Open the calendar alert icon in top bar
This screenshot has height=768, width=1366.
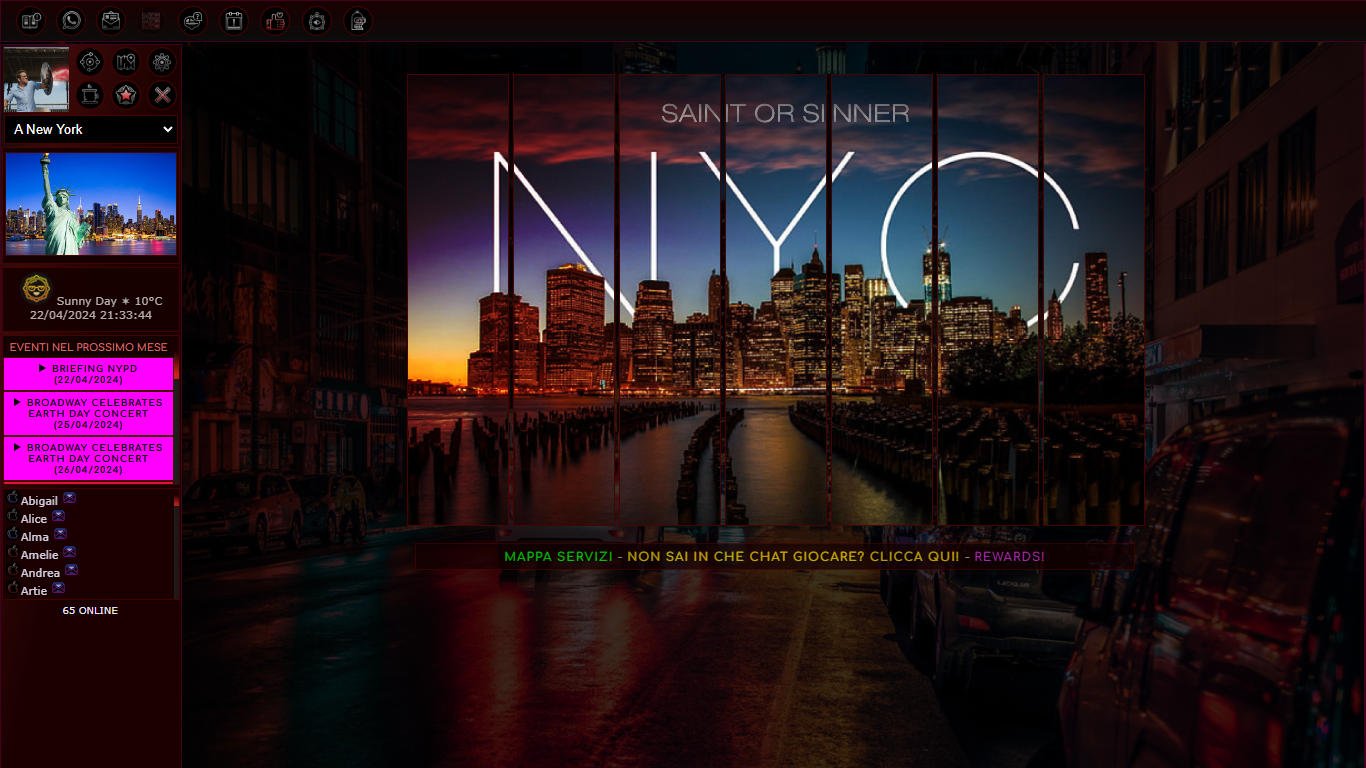(234, 21)
